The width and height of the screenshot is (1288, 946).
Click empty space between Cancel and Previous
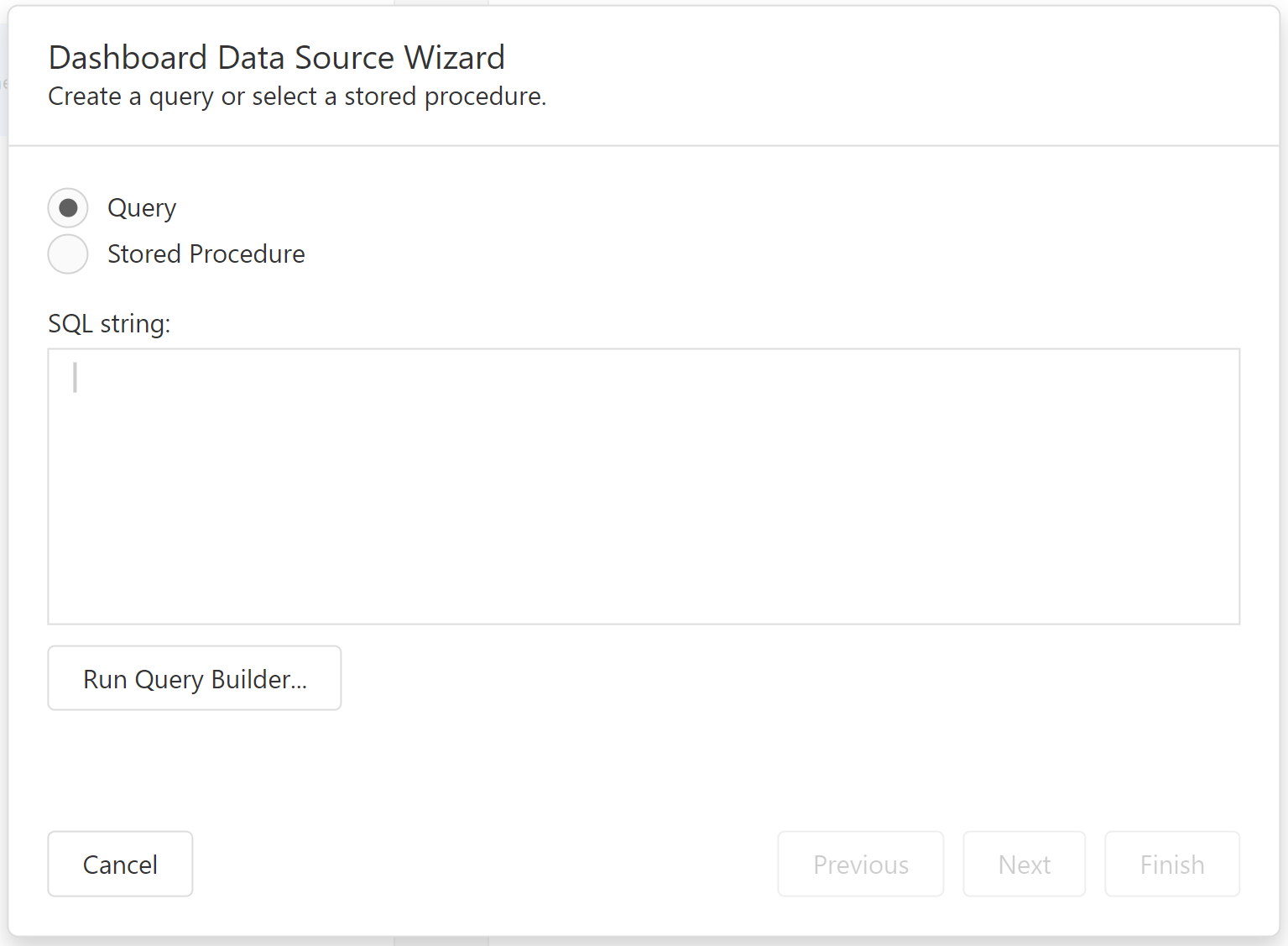coord(484,864)
